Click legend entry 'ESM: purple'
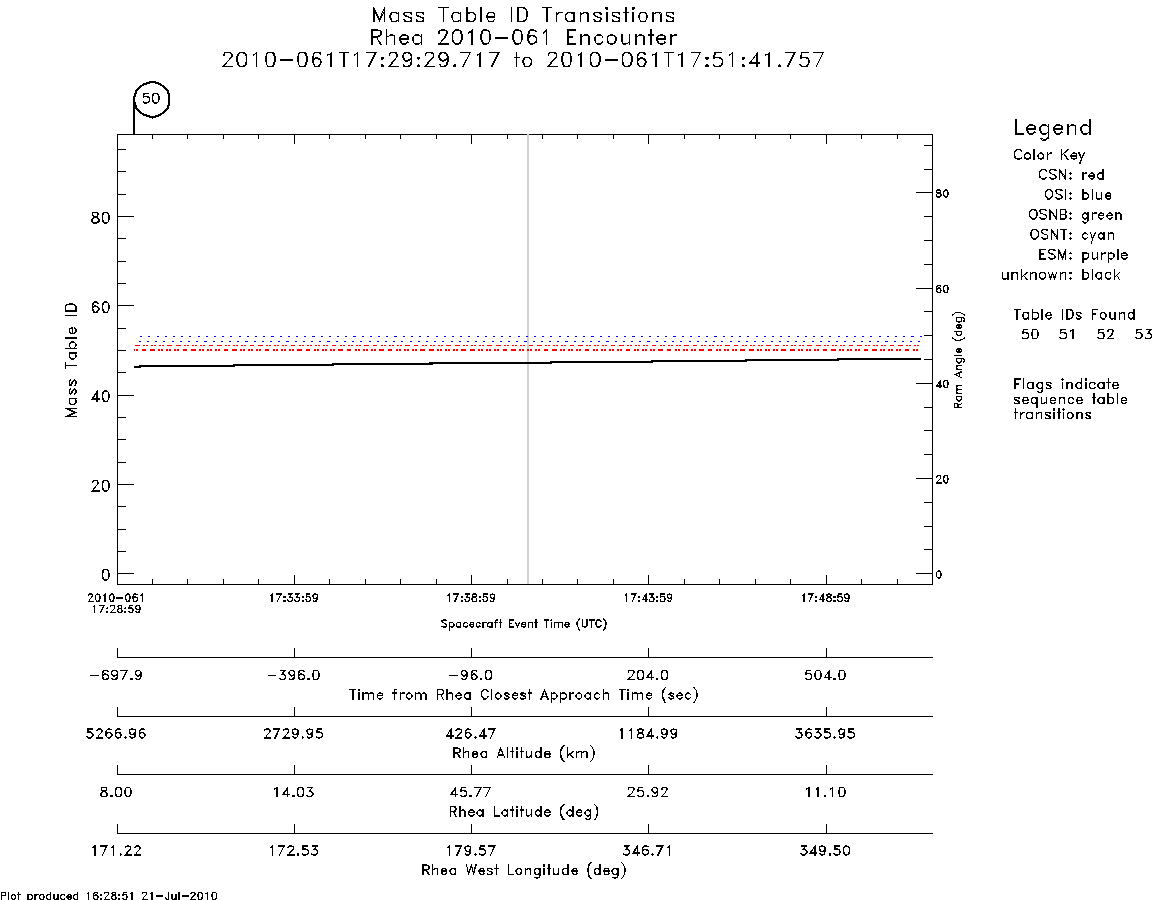1165x900 pixels. pyautogui.click(x=1083, y=255)
